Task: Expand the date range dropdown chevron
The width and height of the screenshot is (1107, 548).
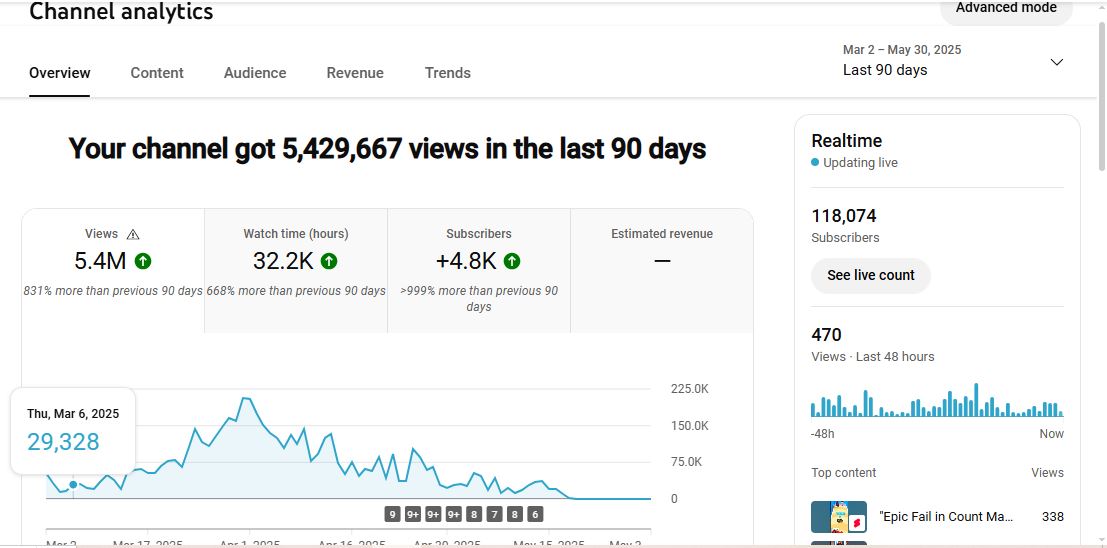Action: point(1056,62)
